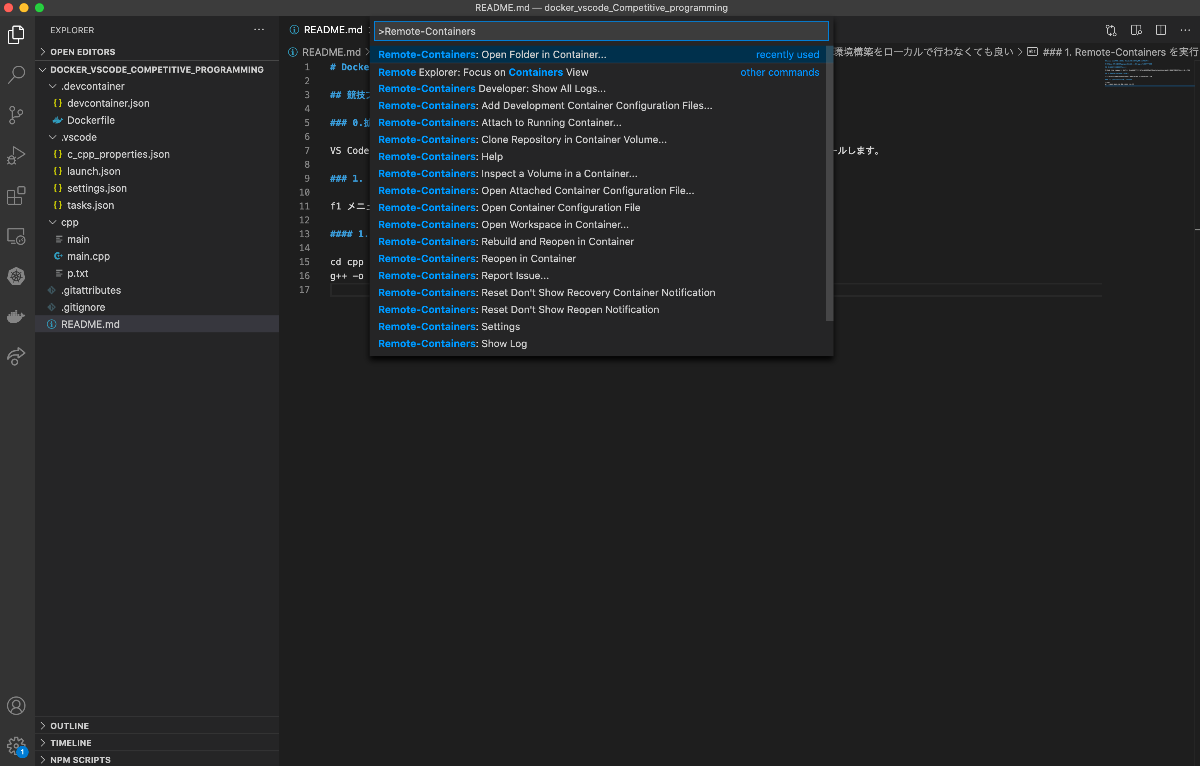Open devcontainer.json in the explorer
Image resolution: width=1200 pixels, height=766 pixels.
click(x=157, y=103)
